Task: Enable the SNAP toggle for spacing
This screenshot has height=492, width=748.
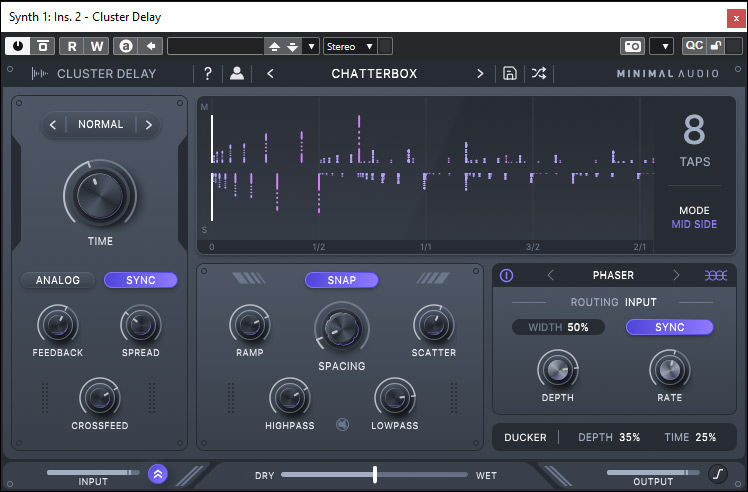Action: (341, 280)
